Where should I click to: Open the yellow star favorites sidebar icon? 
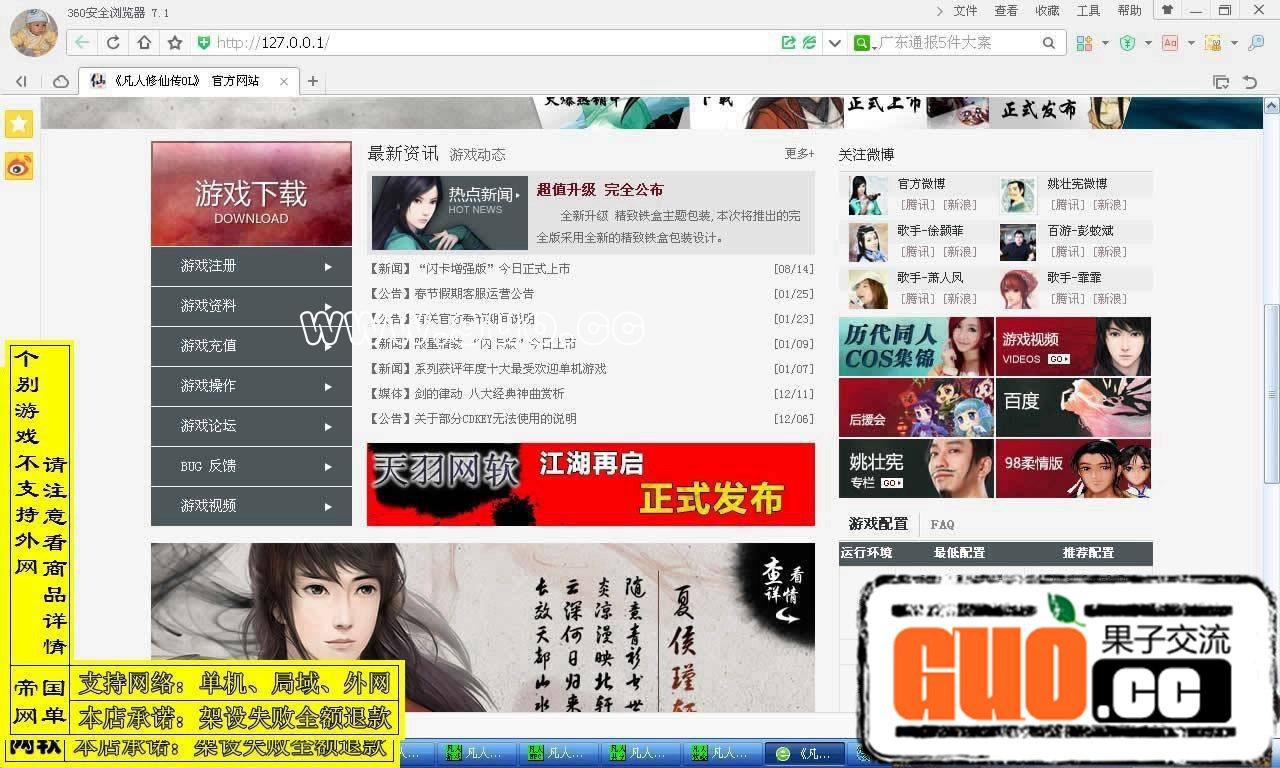(x=19, y=124)
